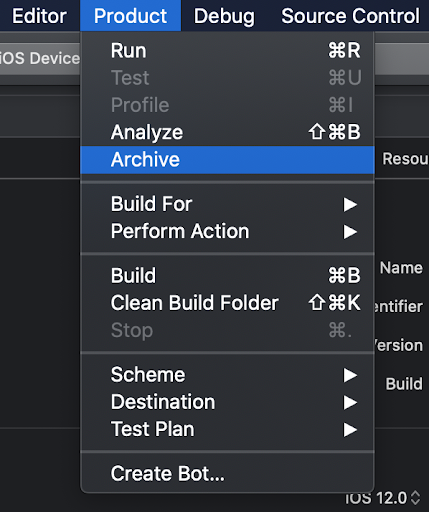Select the iOS Device destination in toolbar
429x512 pixels.
tap(40, 58)
